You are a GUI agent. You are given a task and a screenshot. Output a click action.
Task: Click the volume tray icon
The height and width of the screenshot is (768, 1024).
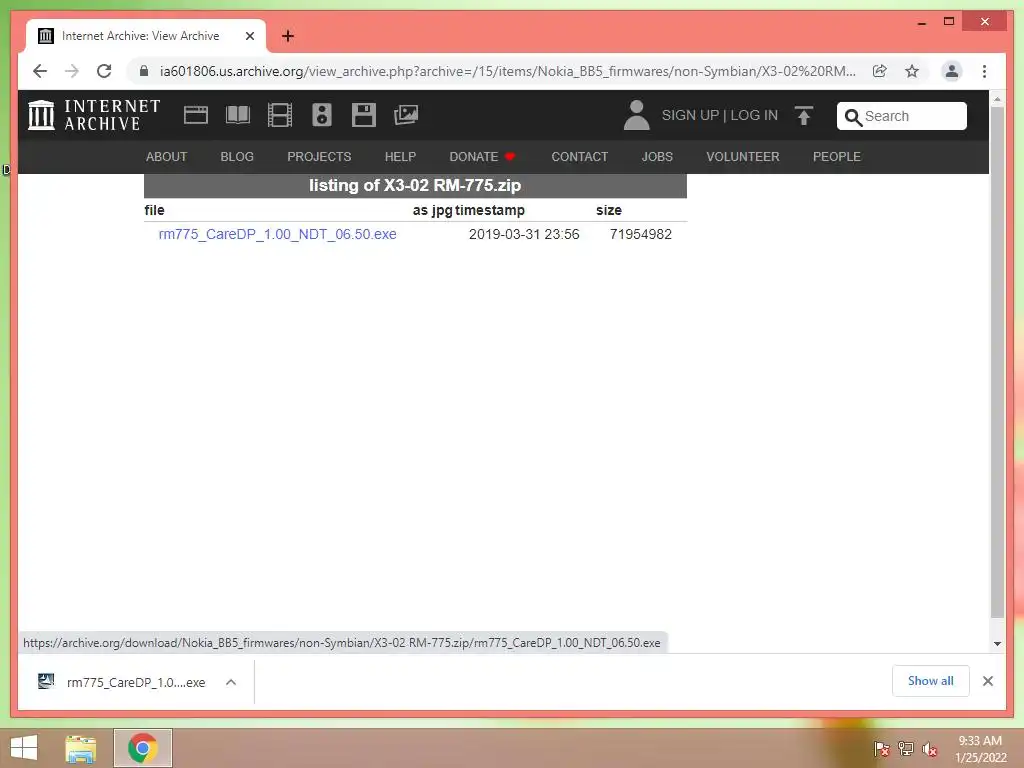click(930, 749)
